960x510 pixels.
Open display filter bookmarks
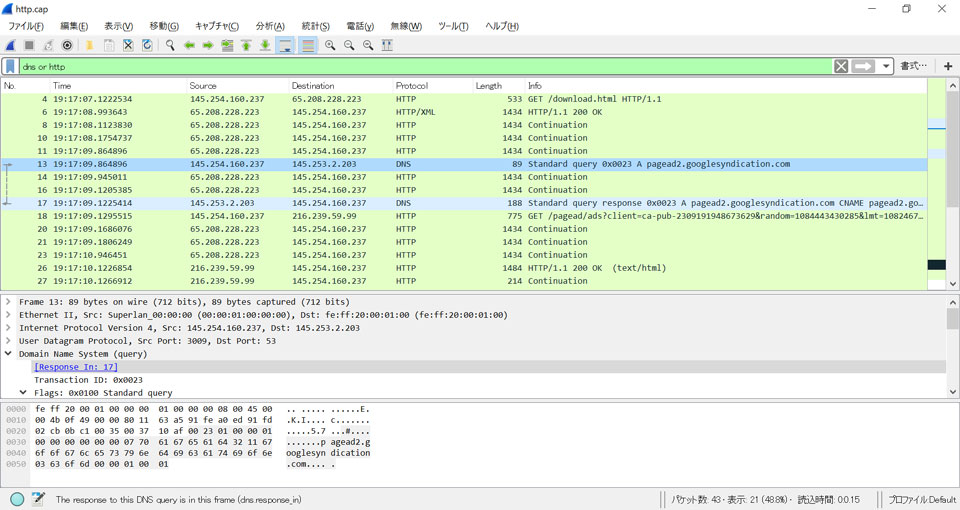point(10,66)
